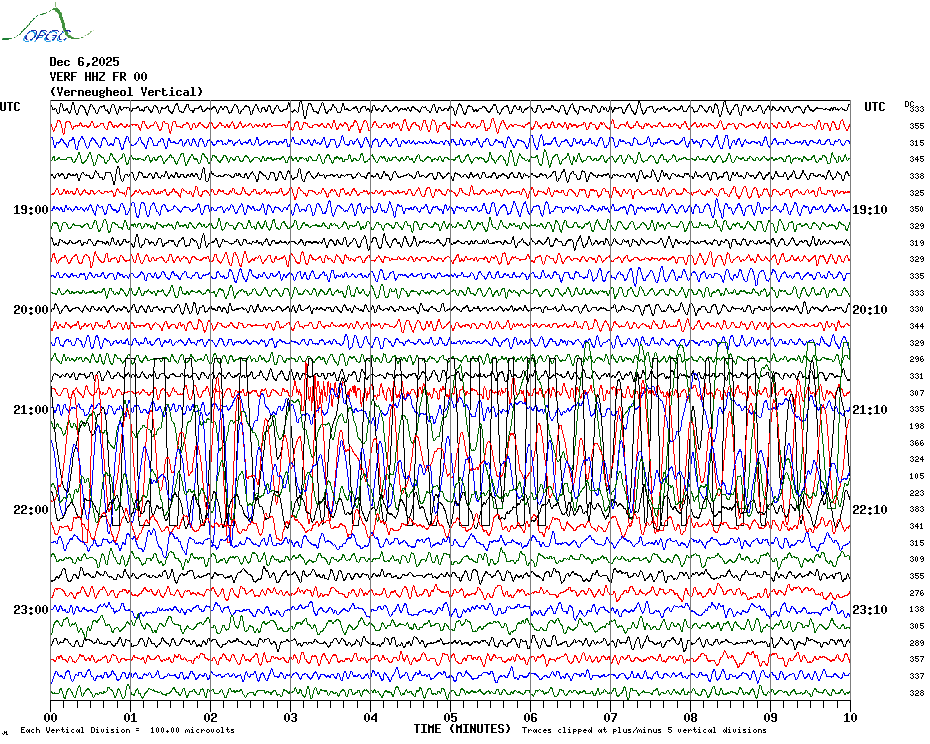Viewport: 930px width, 744px height.
Task: Click the TIME (MINUTES) axis title
Action: click(462, 729)
